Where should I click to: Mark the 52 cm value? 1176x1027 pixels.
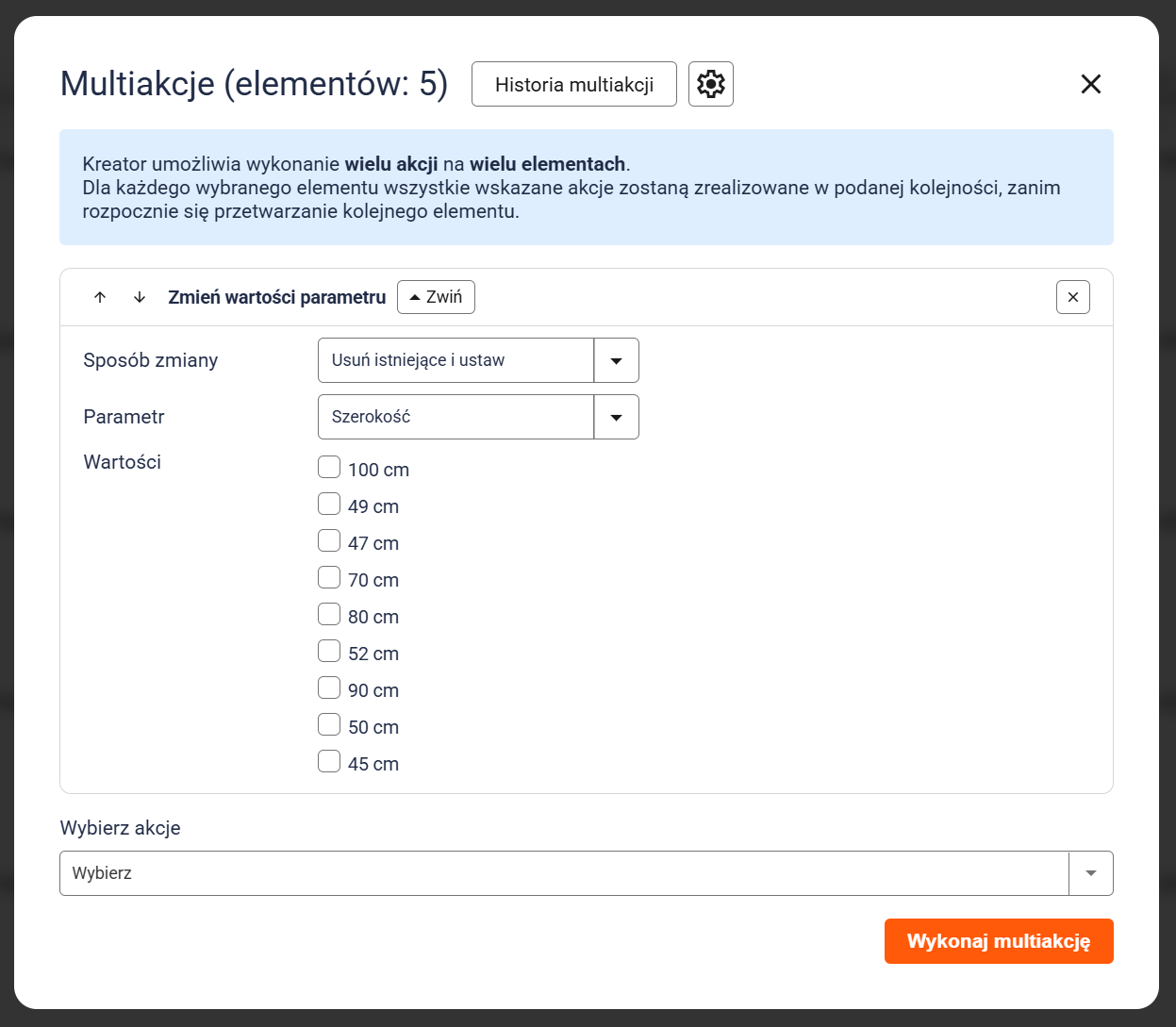pos(329,652)
